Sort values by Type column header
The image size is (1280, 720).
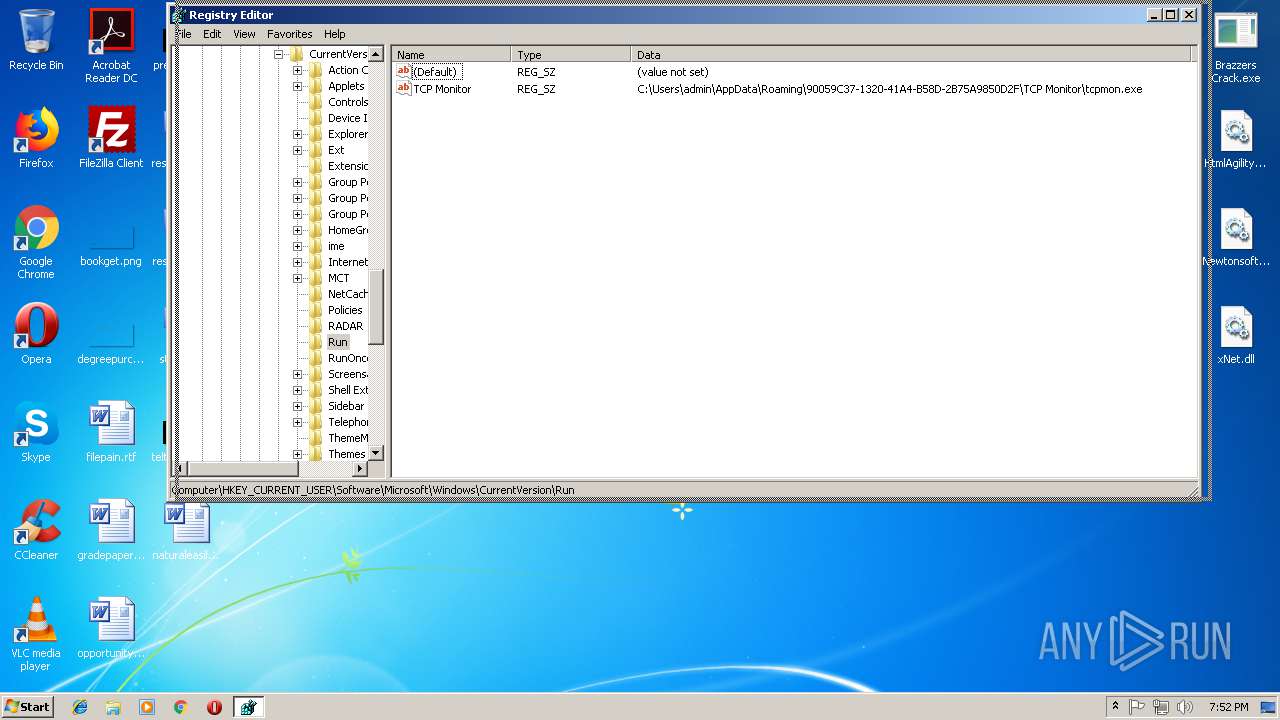571,55
